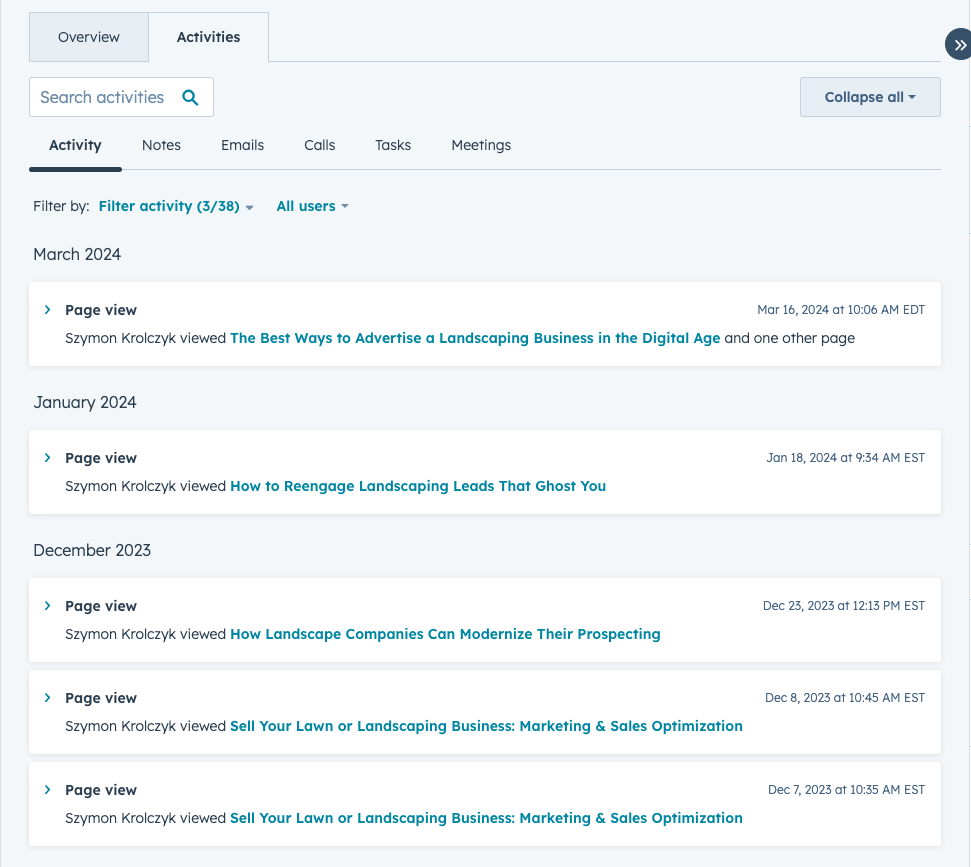Open the Collapse all dropdown
971x867 pixels.
[x=869, y=97]
